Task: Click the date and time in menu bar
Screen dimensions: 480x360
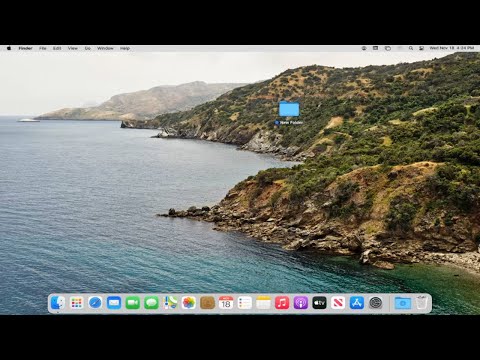Action: tap(452, 48)
